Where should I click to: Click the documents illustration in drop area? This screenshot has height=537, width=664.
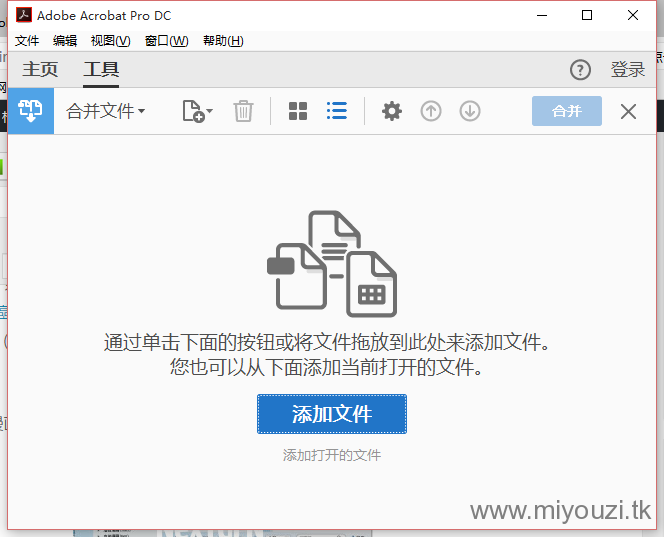(332, 263)
